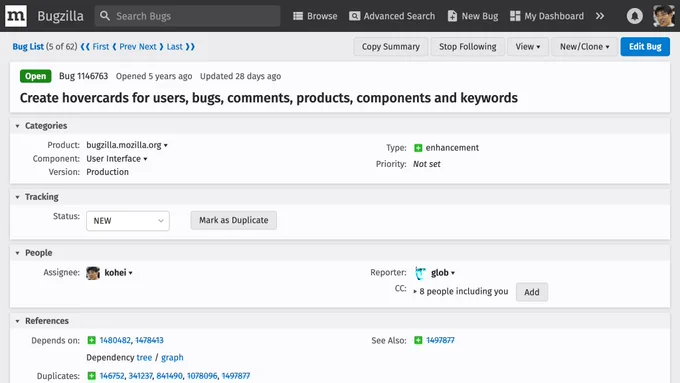The width and height of the screenshot is (680, 383).
Task: Click into the Search Bugs field
Action: [x=187, y=16]
